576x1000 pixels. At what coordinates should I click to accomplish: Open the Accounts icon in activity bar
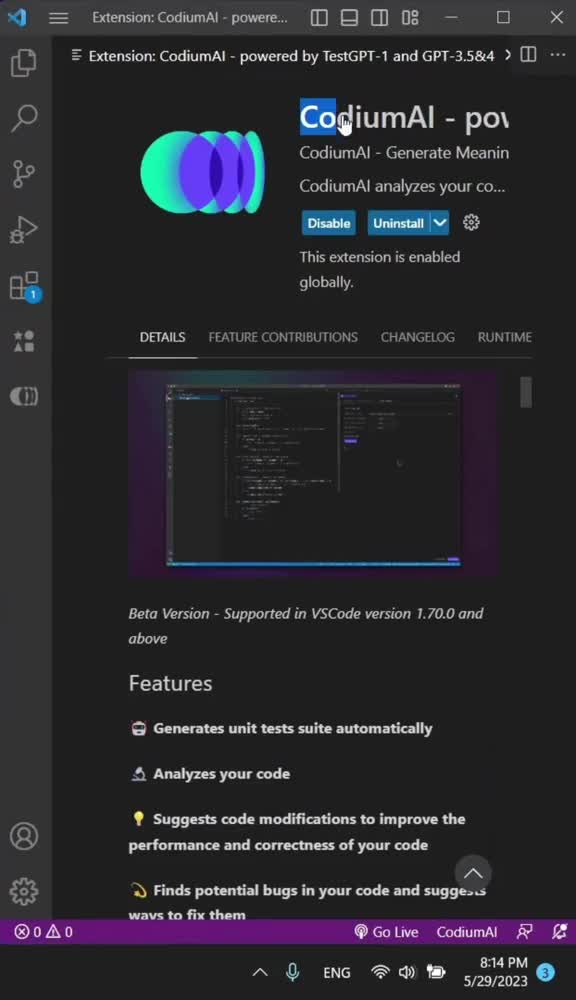(x=24, y=836)
